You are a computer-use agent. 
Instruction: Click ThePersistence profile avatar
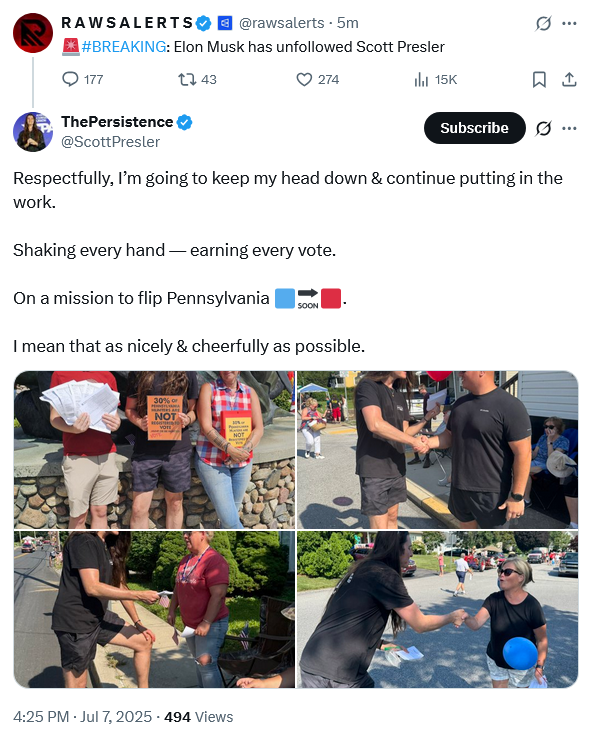pyautogui.click(x=33, y=132)
